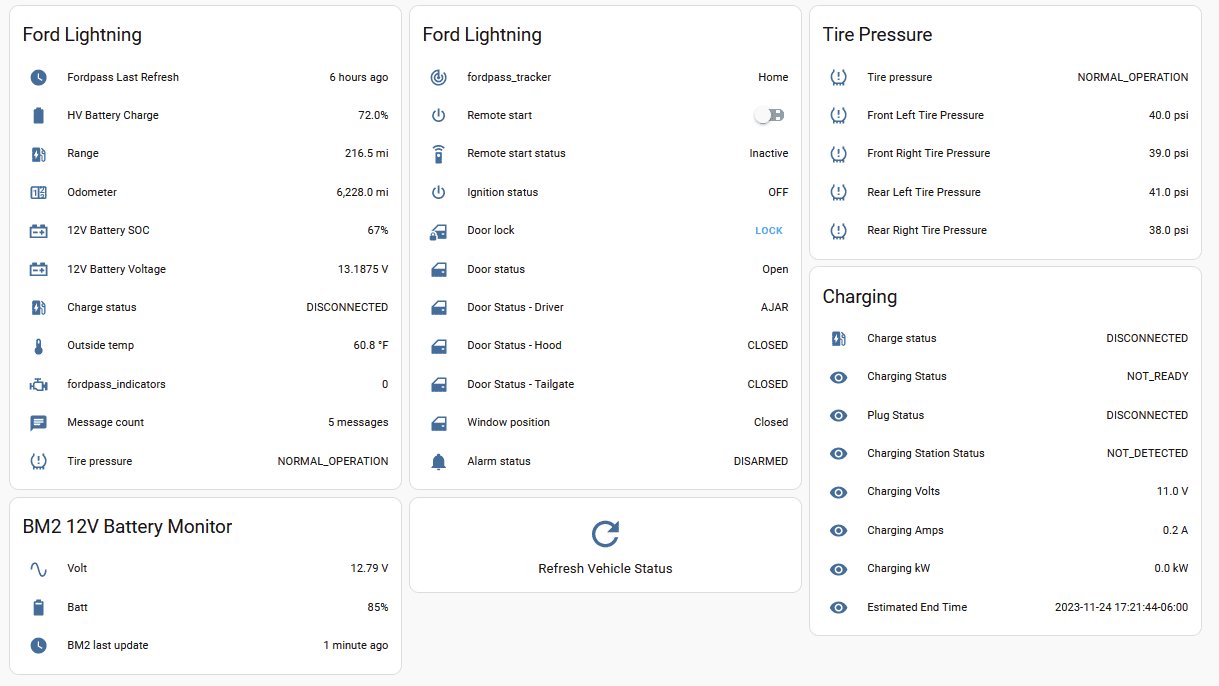Click the tire icon for Rear Right Tire Pressure
This screenshot has width=1219, height=686.
tap(838, 231)
